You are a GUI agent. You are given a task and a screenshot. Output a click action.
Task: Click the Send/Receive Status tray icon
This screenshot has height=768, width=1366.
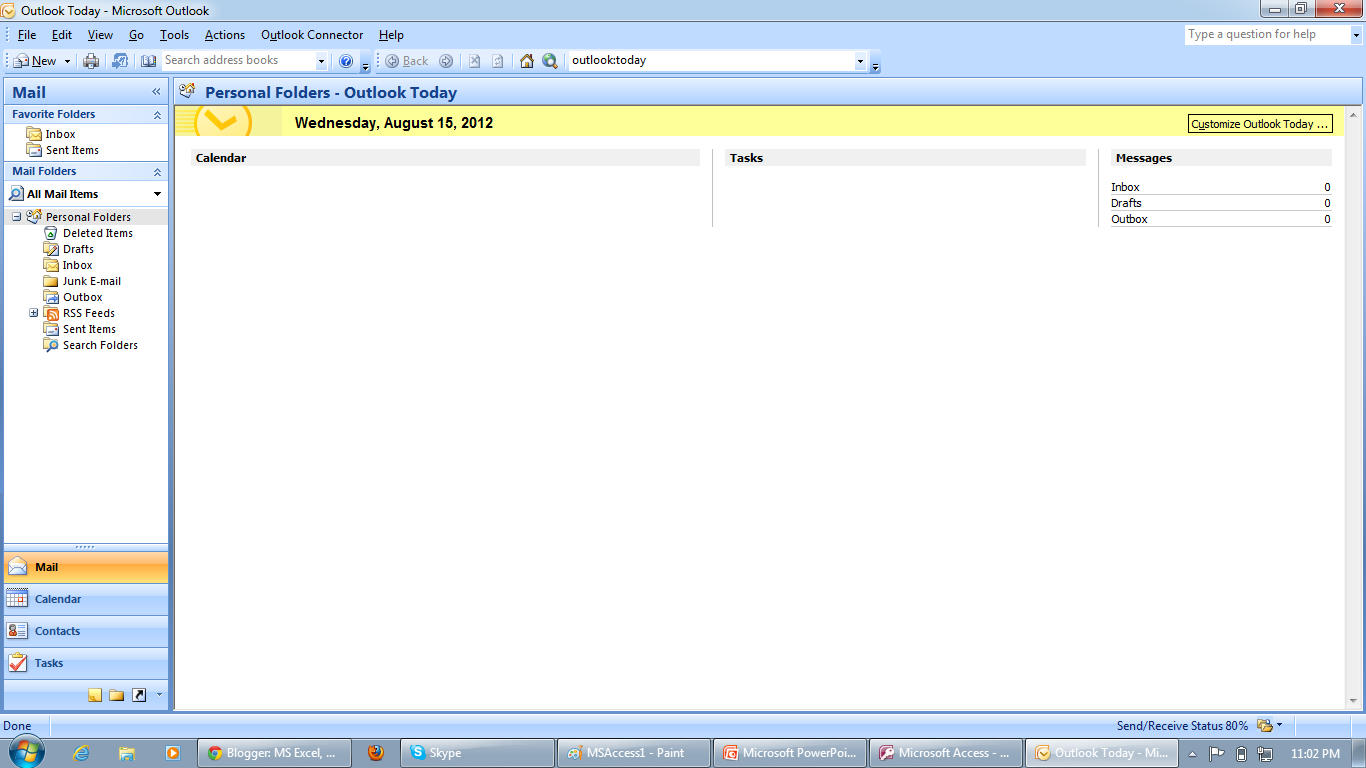pyautogui.click(x=1263, y=726)
